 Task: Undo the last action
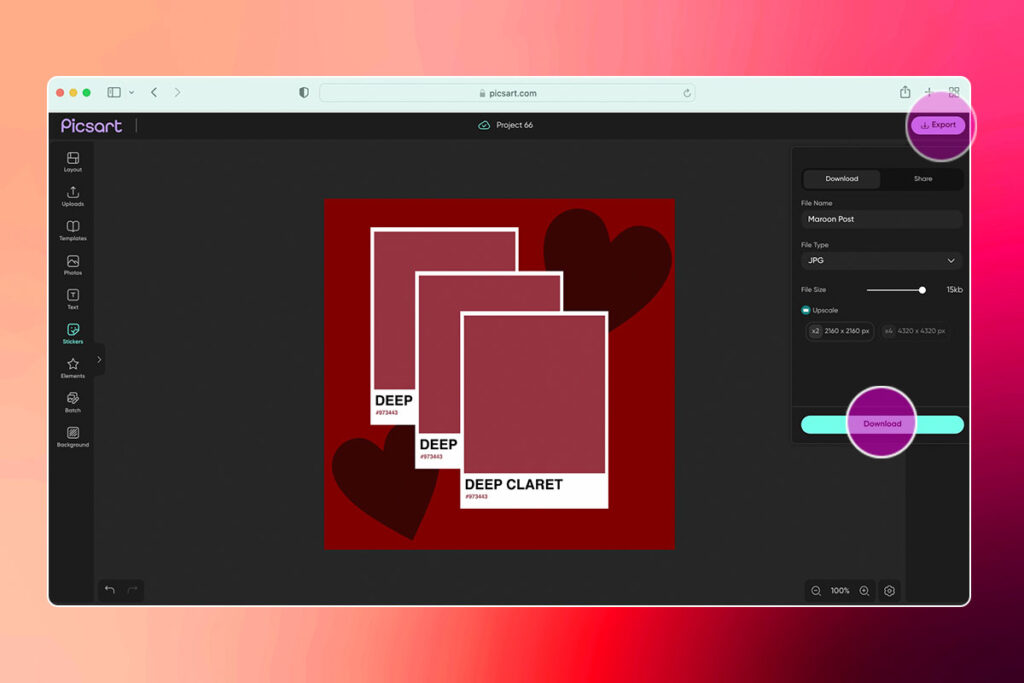(x=110, y=591)
